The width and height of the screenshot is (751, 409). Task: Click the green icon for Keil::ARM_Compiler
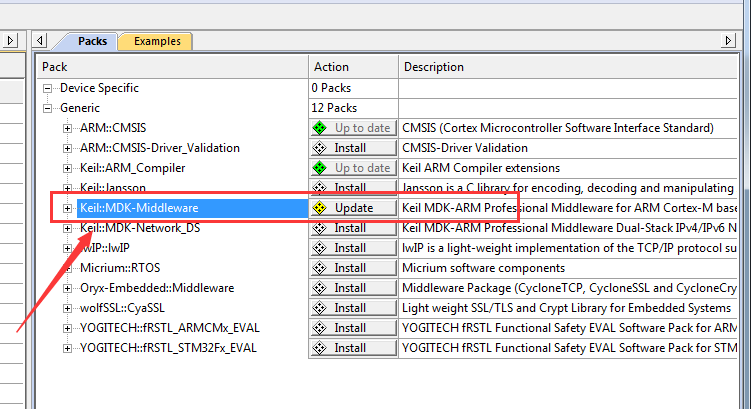(x=320, y=168)
